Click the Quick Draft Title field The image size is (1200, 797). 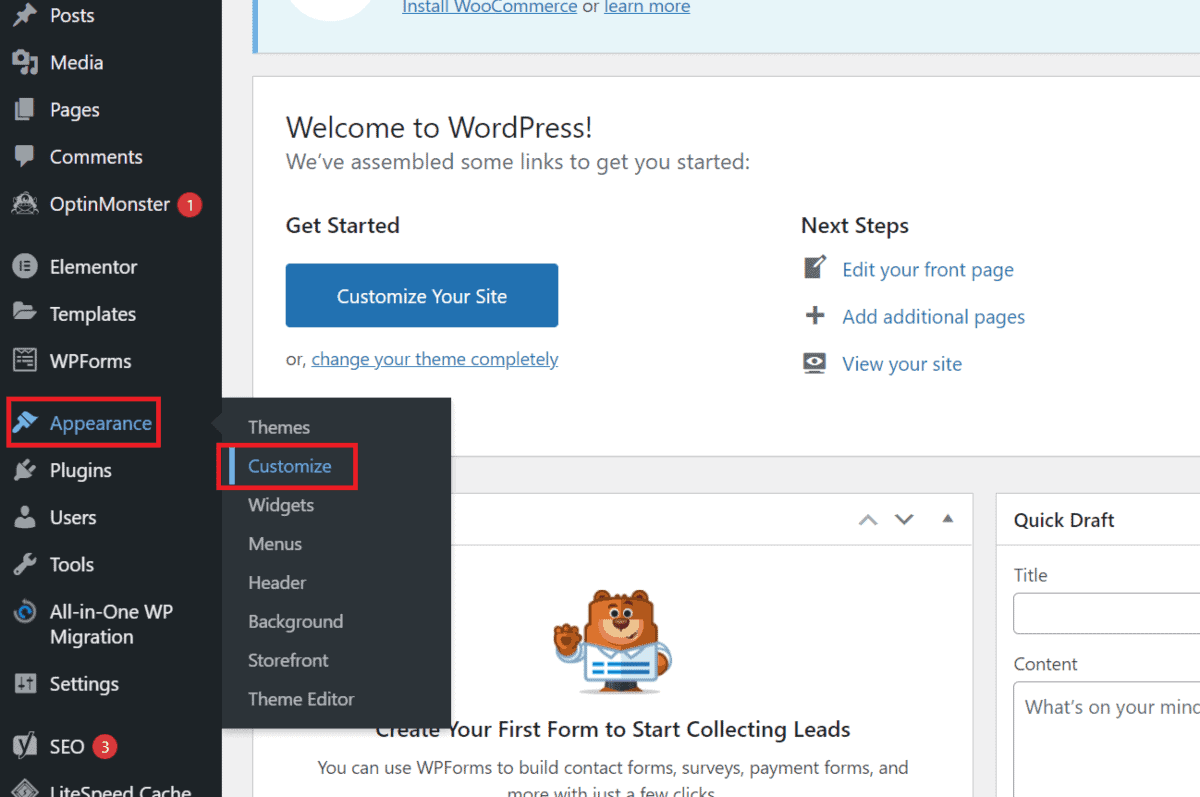point(1110,613)
